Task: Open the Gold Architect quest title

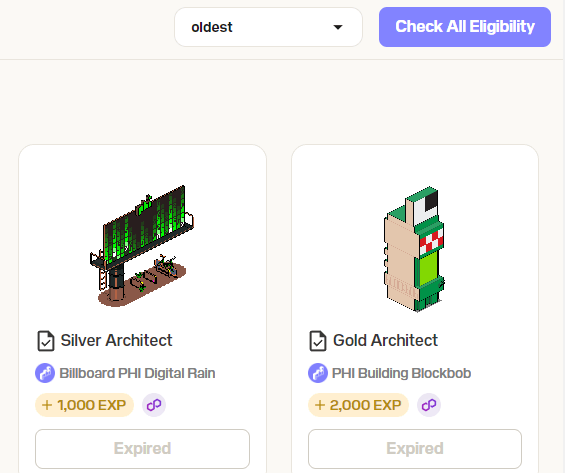Action: coord(385,340)
